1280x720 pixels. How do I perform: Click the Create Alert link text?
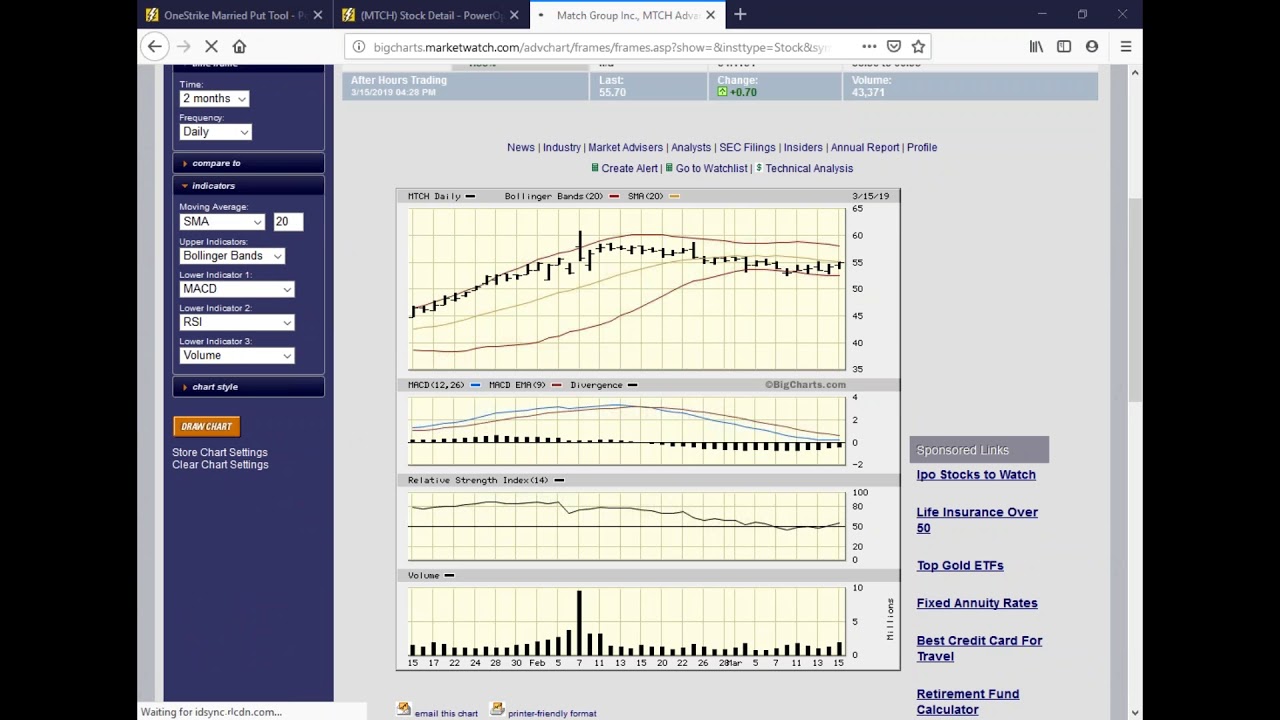coord(630,168)
